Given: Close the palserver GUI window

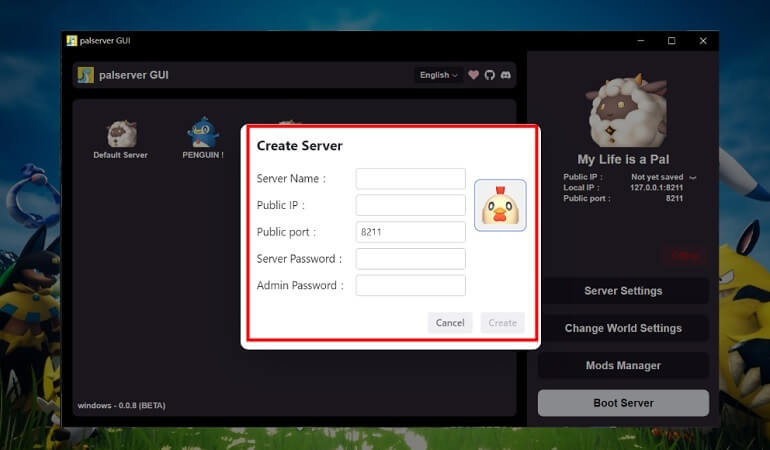Looking at the screenshot, I should tap(703, 41).
